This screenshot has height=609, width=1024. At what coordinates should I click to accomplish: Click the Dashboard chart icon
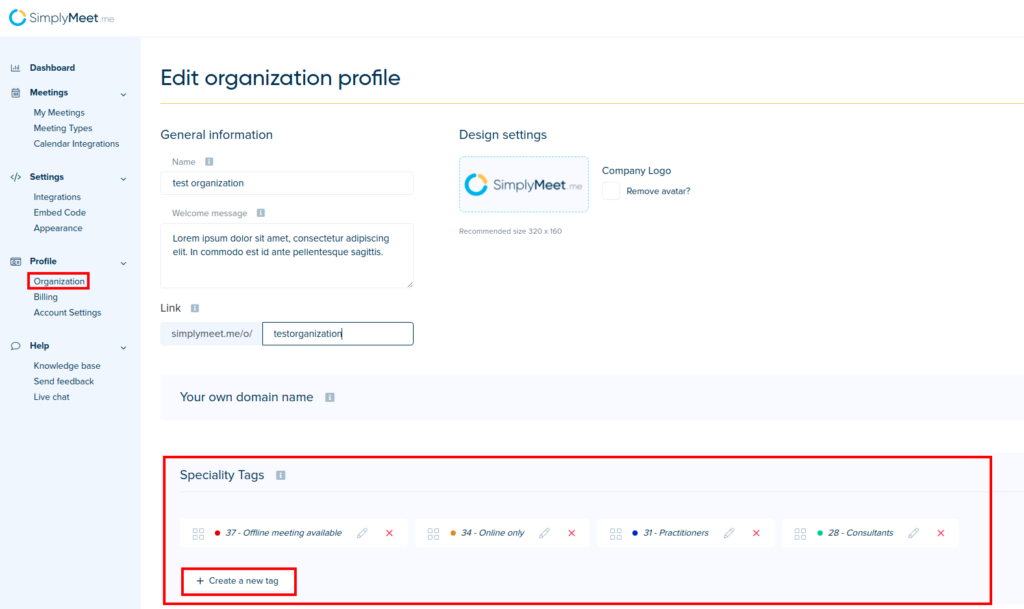(x=15, y=68)
